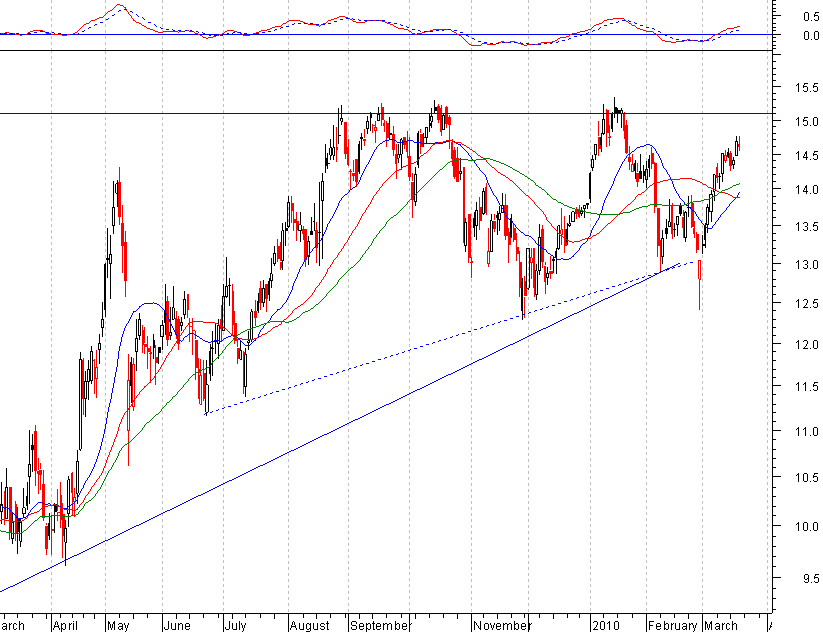Select the June month label
The width and height of the screenshot is (823, 632).
[177, 625]
